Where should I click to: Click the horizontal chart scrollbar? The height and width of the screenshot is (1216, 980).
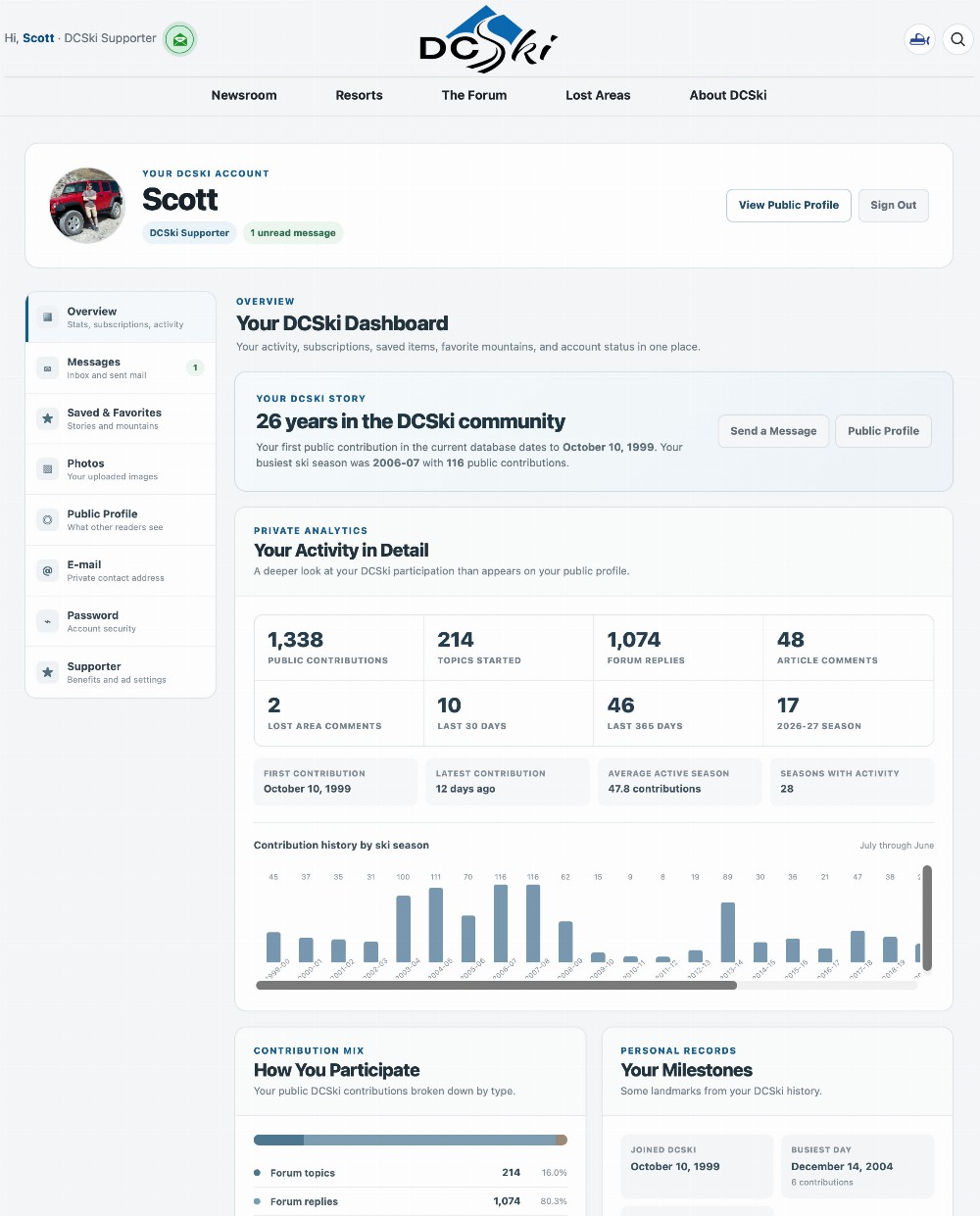click(496, 986)
